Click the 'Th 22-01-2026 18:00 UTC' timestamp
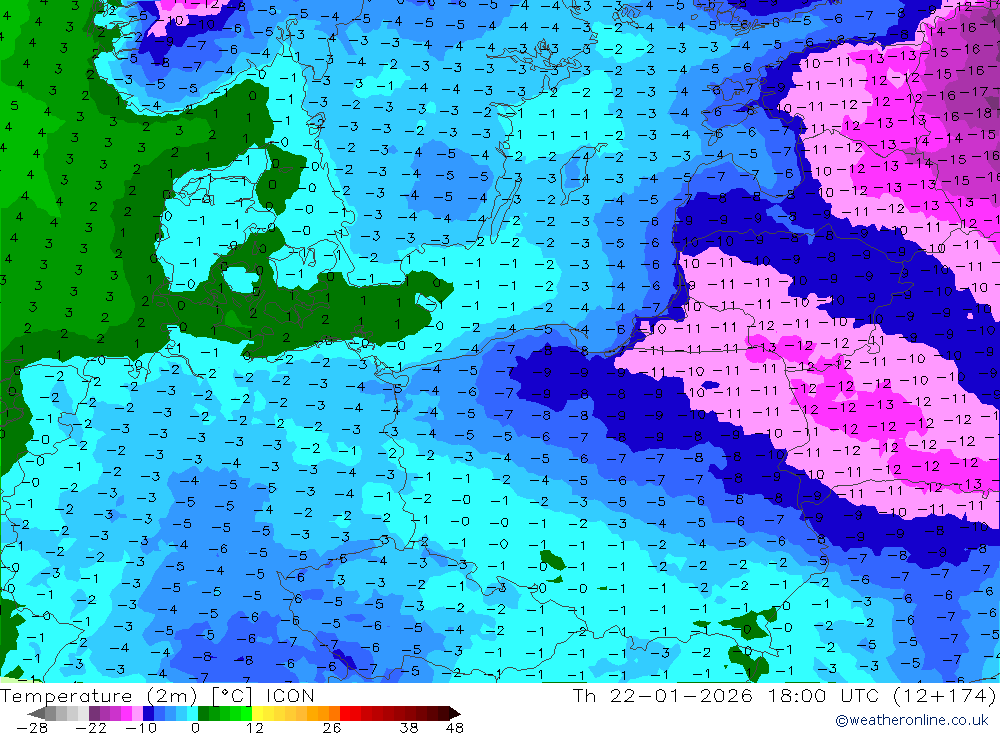 click(x=726, y=696)
